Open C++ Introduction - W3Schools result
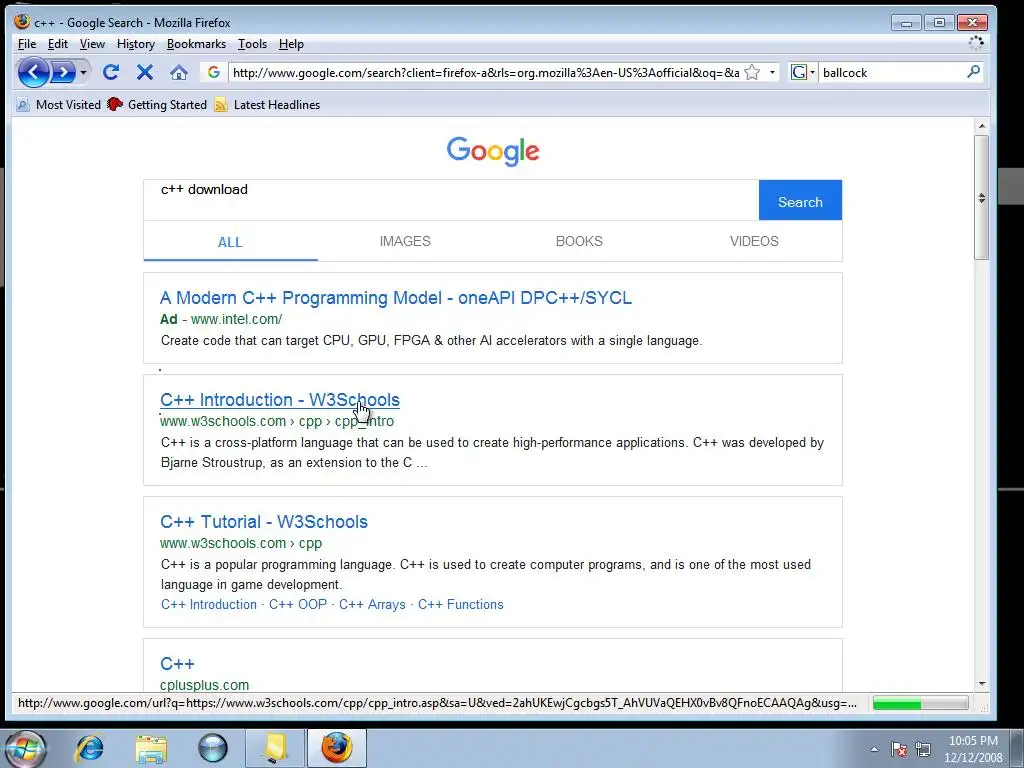The width and height of the screenshot is (1024, 768). (x=280, y=400)
